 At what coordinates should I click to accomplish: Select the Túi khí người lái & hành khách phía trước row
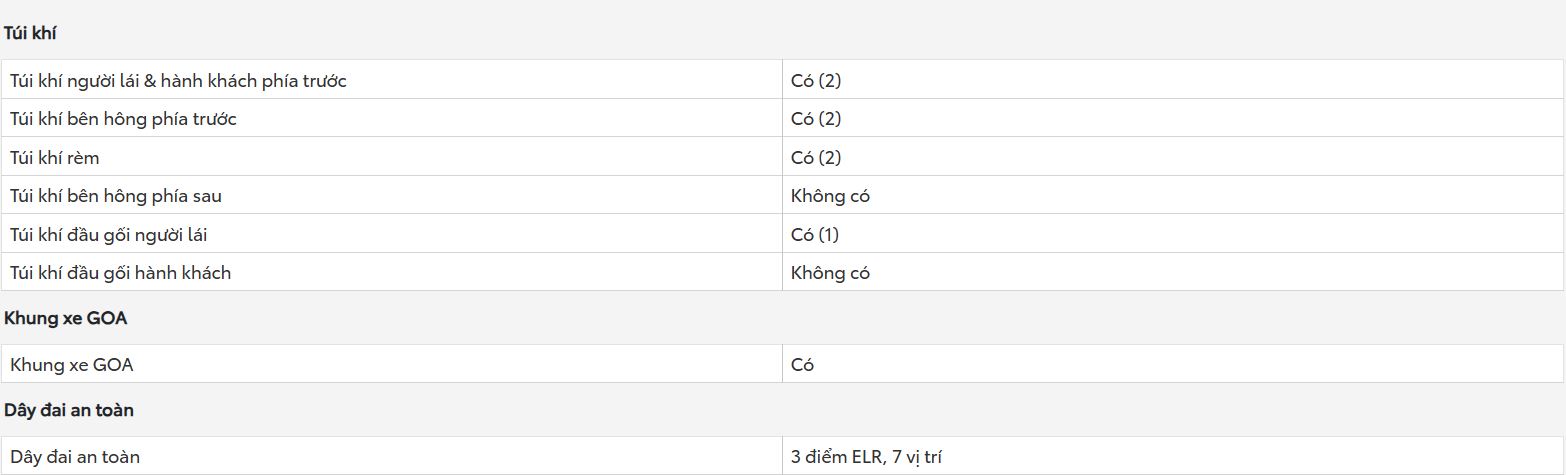tap(782, 80)
